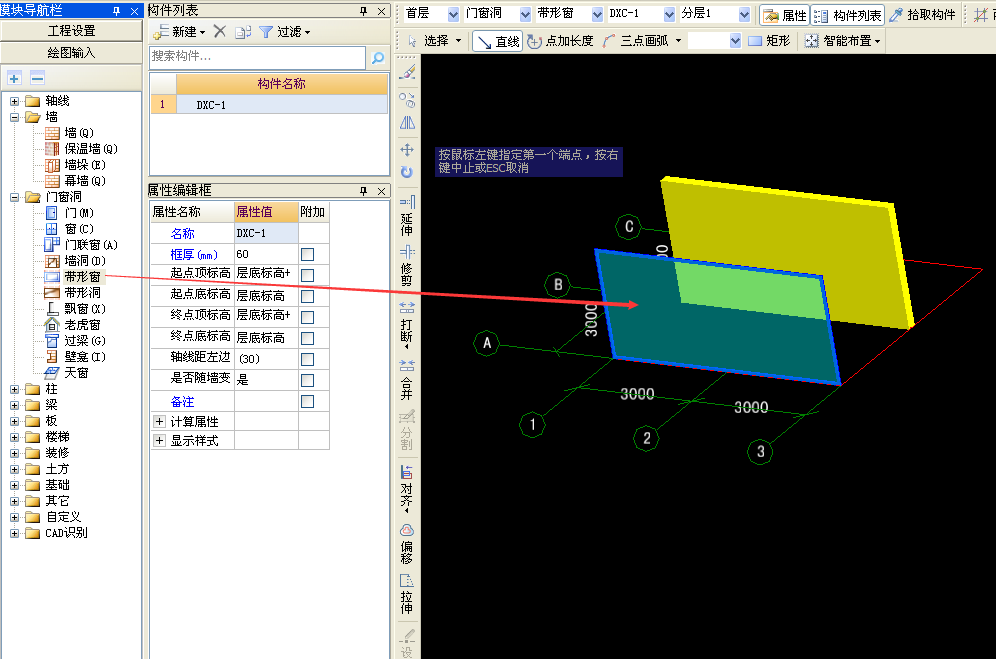The height and width of the screenshot is (659, 996).
Task: Toggle the 属性 properties panel button
Action: [x=785, y=15]
